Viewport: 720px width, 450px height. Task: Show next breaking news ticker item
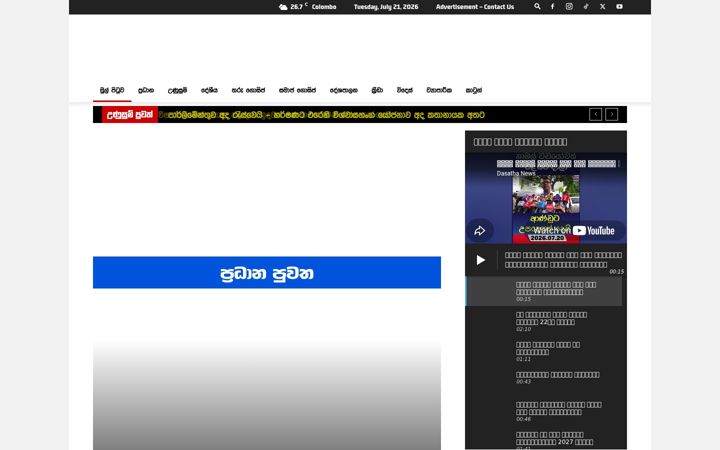click(x=612, y=114)
